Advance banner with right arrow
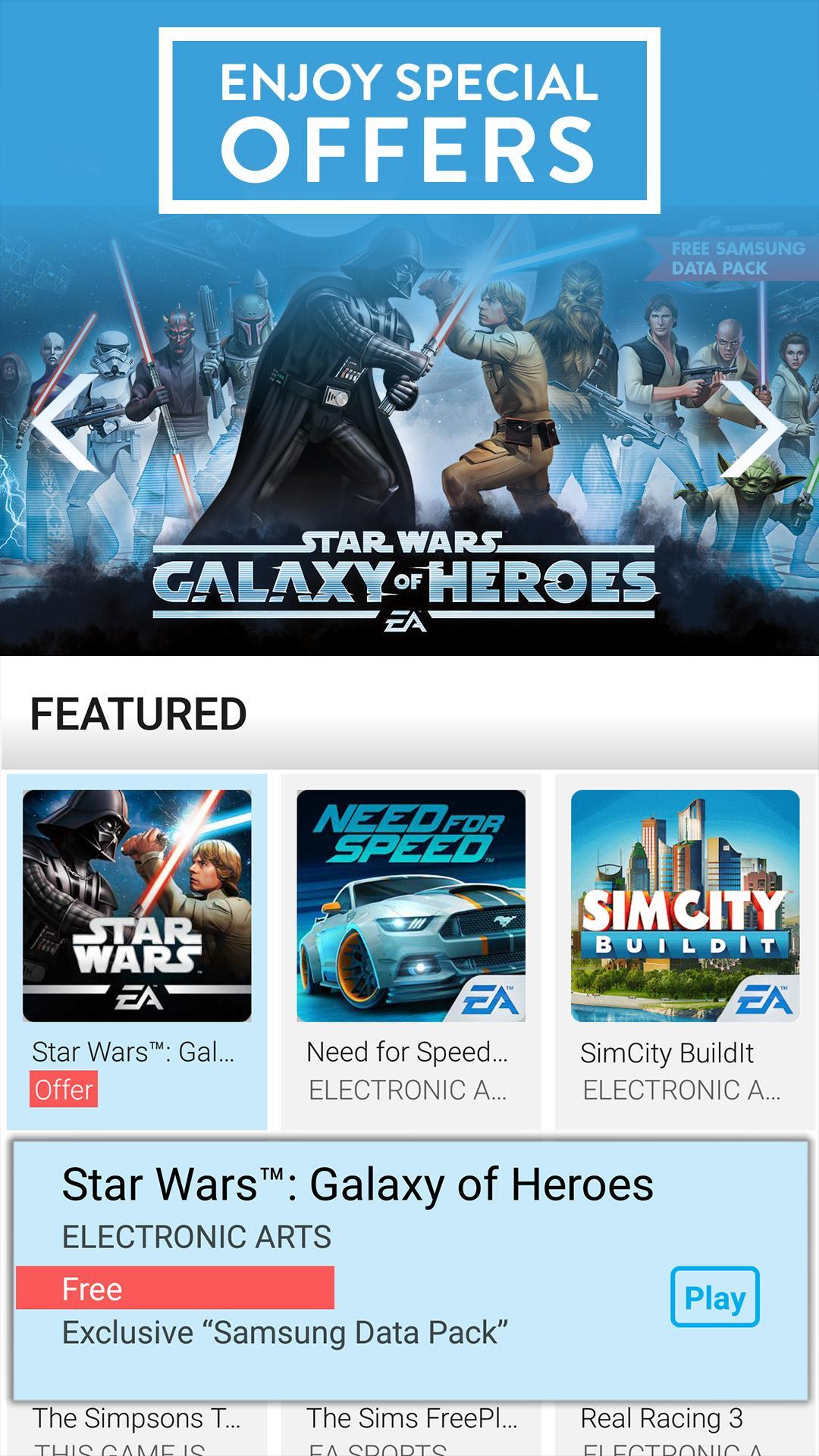 point(755,429)
